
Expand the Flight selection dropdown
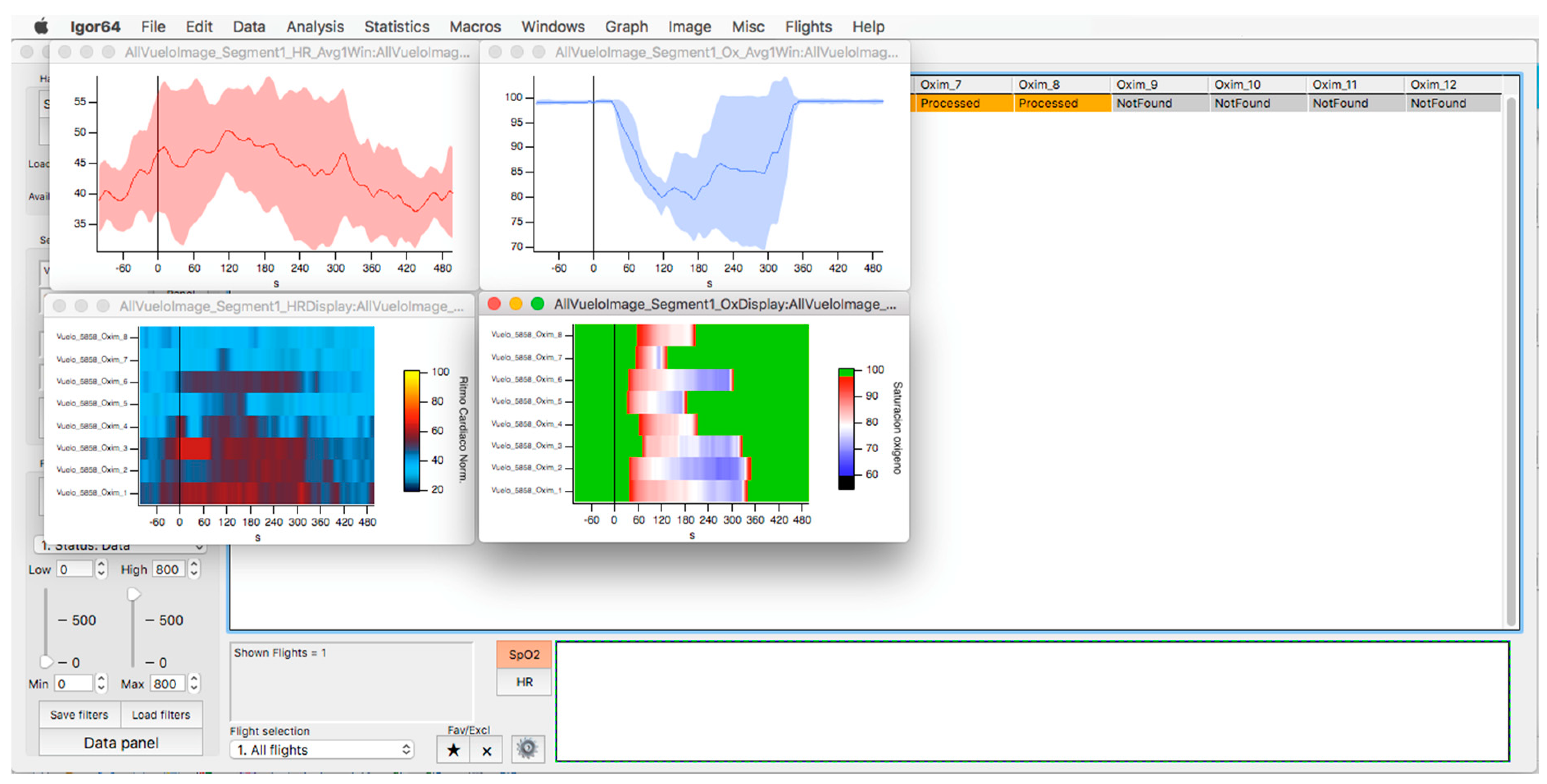pyautogui.click(x=322, y=750)
